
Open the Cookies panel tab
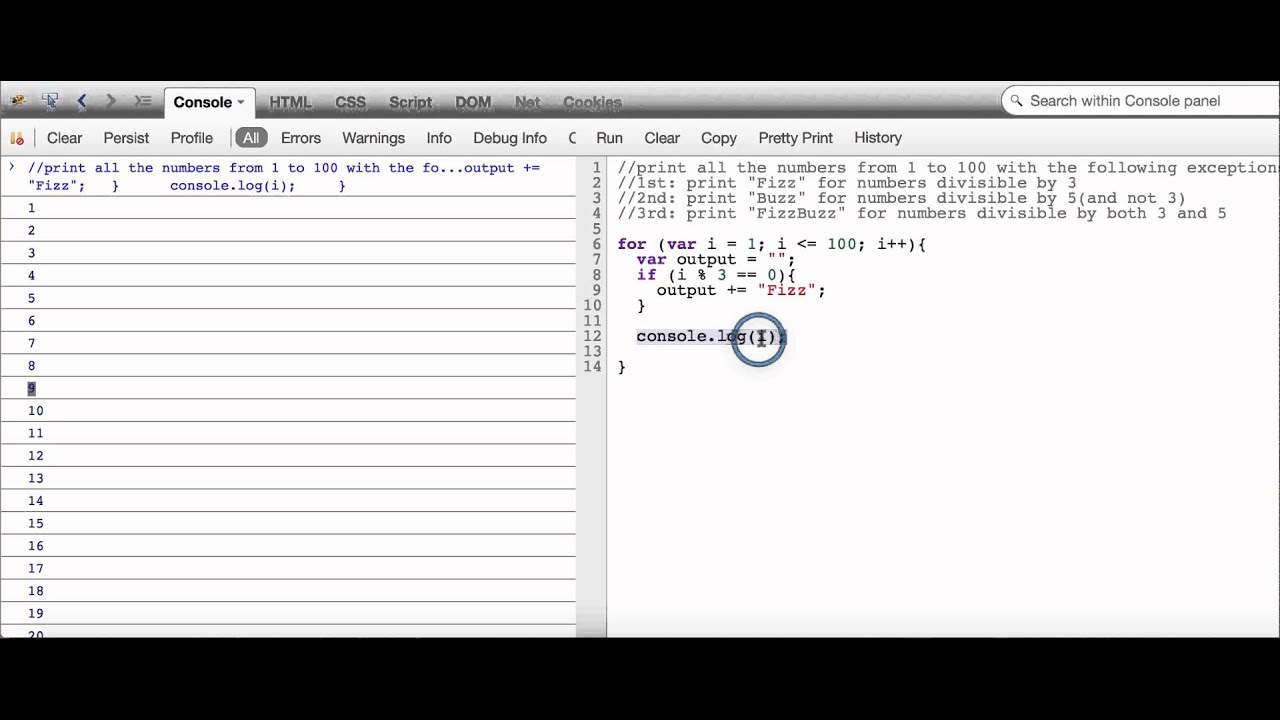coord(592,102)
